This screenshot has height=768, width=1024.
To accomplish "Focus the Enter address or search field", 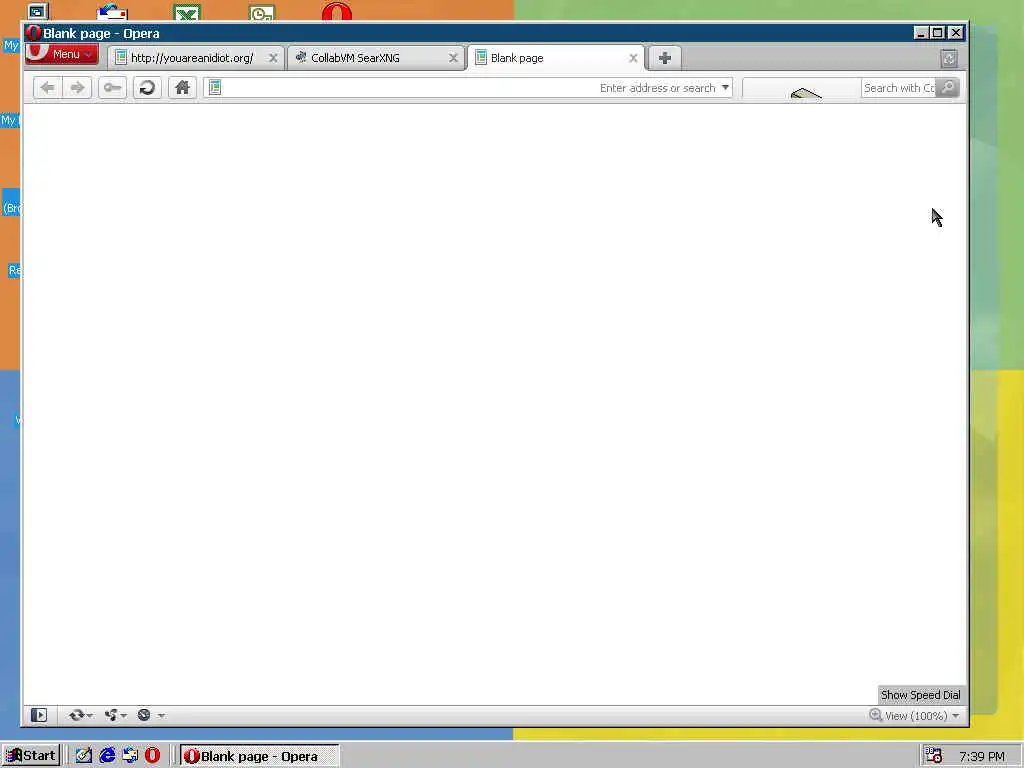I will tap(467, 88).
